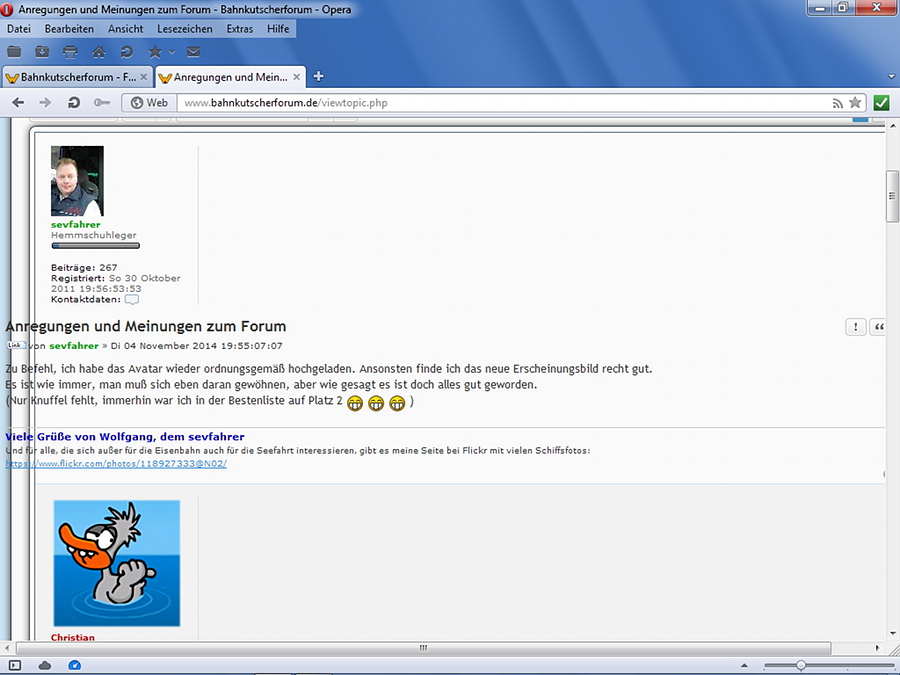The image size is (900, 675).
Task: Go back using the back arrow
Action: click(x=18, y=102)
